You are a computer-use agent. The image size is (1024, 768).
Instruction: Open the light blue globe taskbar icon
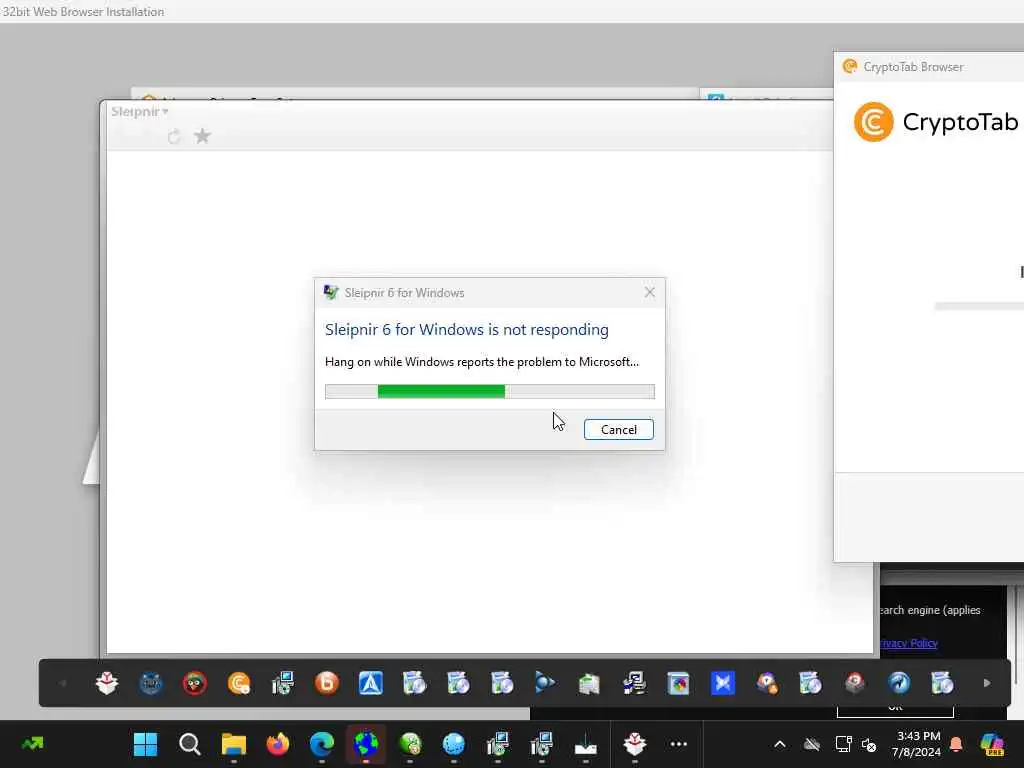tap(454, 744)
